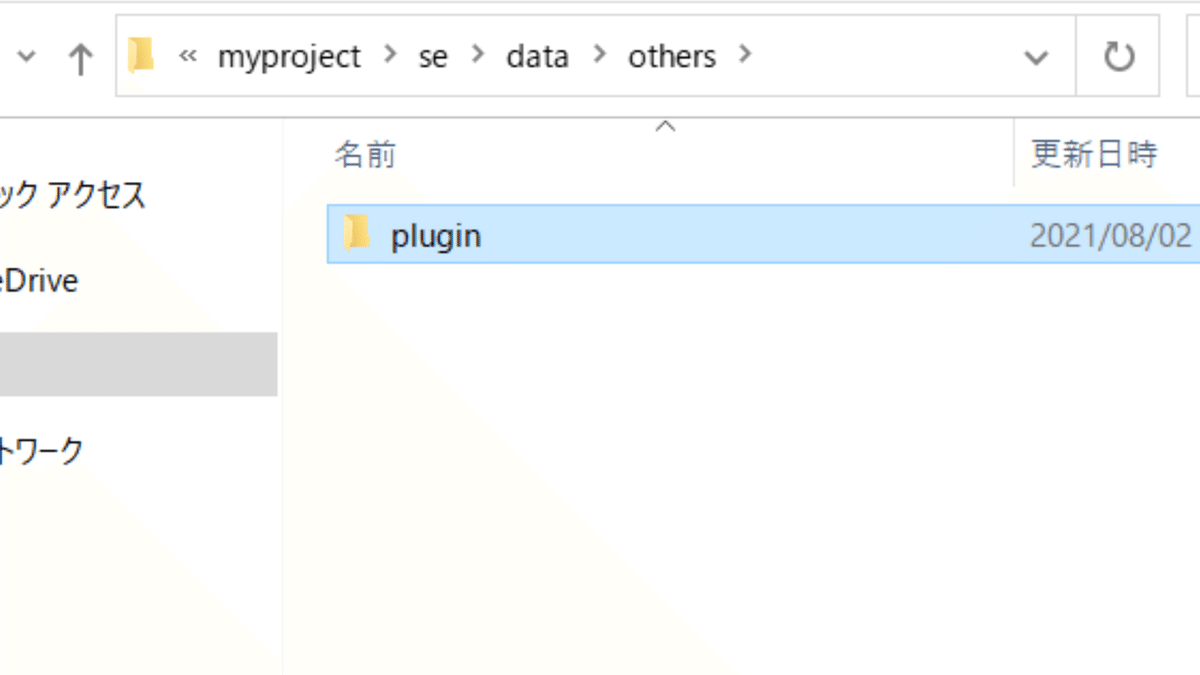This screenshot has height=675, width=1200.
Task: Click the Up one level arrow
Action: click(x=80, y=58)
